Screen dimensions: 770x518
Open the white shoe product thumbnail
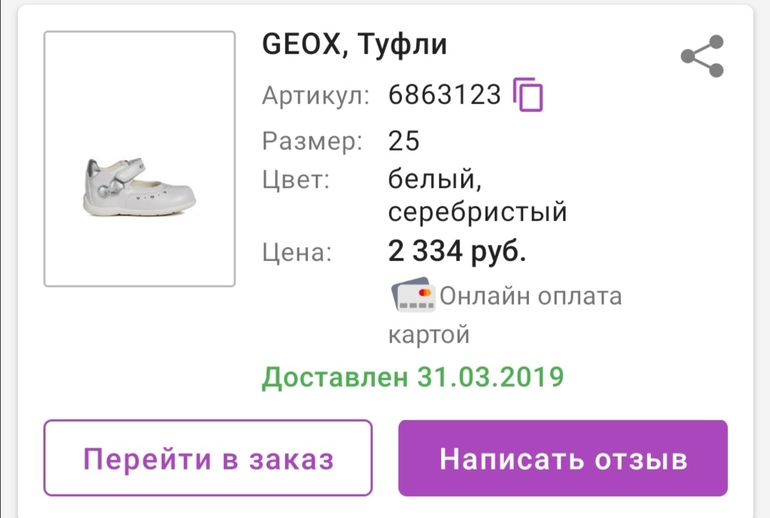pos(139,159)
